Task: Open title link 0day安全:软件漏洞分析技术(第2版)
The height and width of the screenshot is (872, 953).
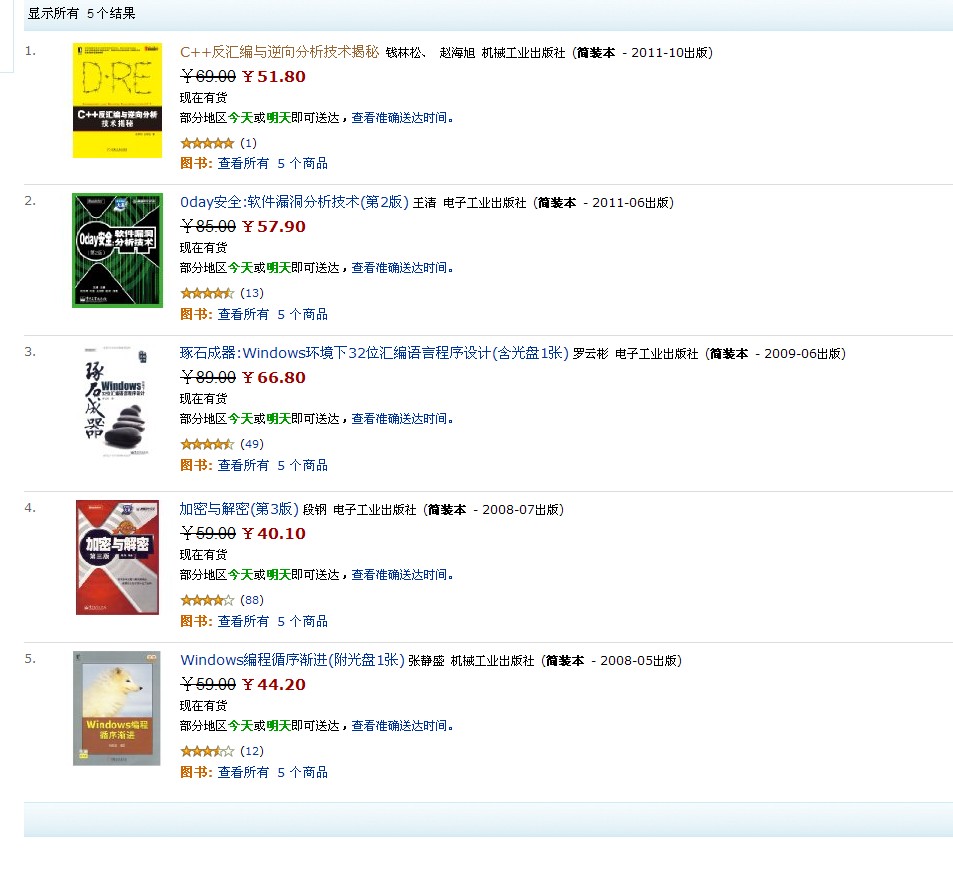Action: pyautogui.click(x=294, y=202)
